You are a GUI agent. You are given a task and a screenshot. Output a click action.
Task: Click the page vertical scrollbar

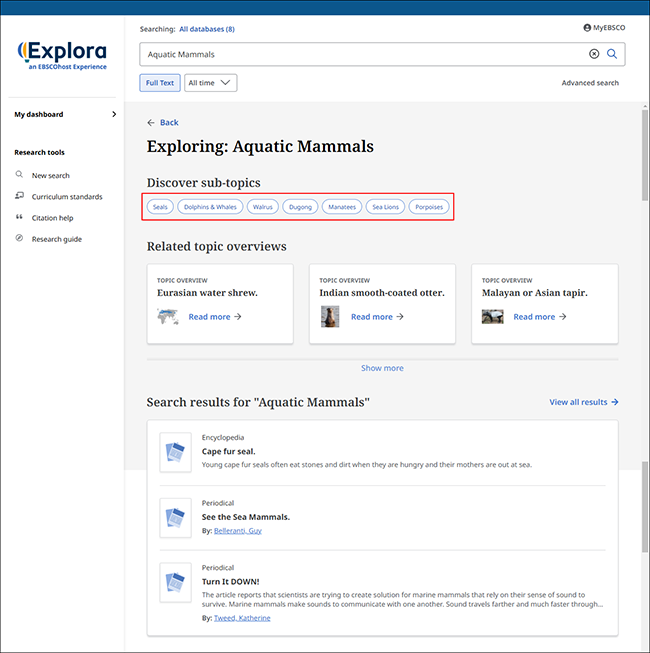click(645, 154)
